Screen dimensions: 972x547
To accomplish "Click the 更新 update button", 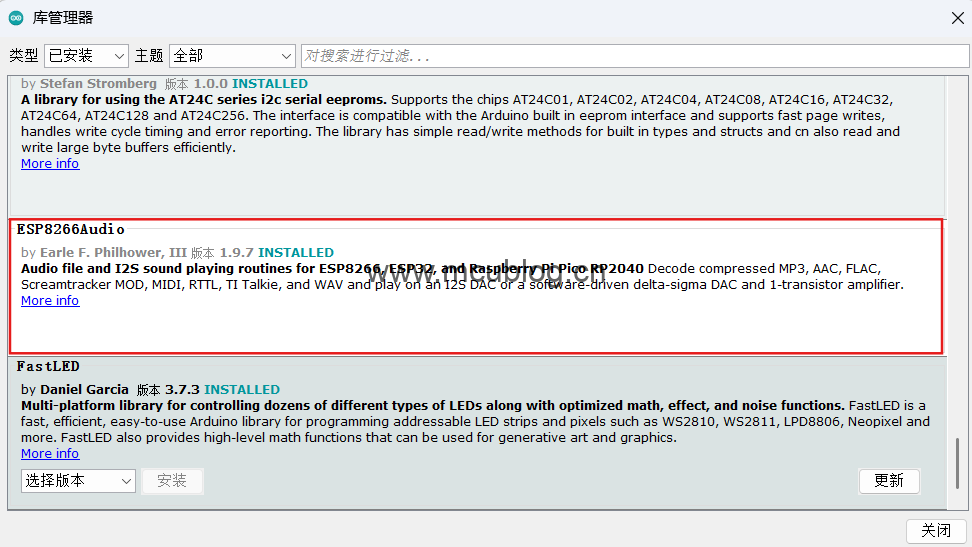I will [889, 481].
